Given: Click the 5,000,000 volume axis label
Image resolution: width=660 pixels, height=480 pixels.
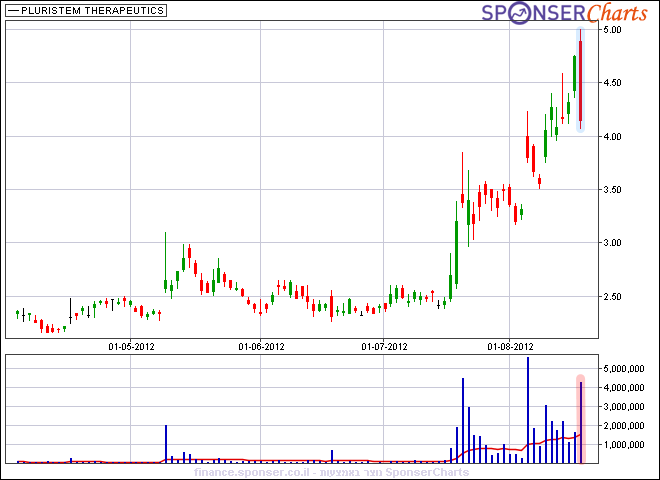Looking at the screenshot, I should (x=626, y=369).
